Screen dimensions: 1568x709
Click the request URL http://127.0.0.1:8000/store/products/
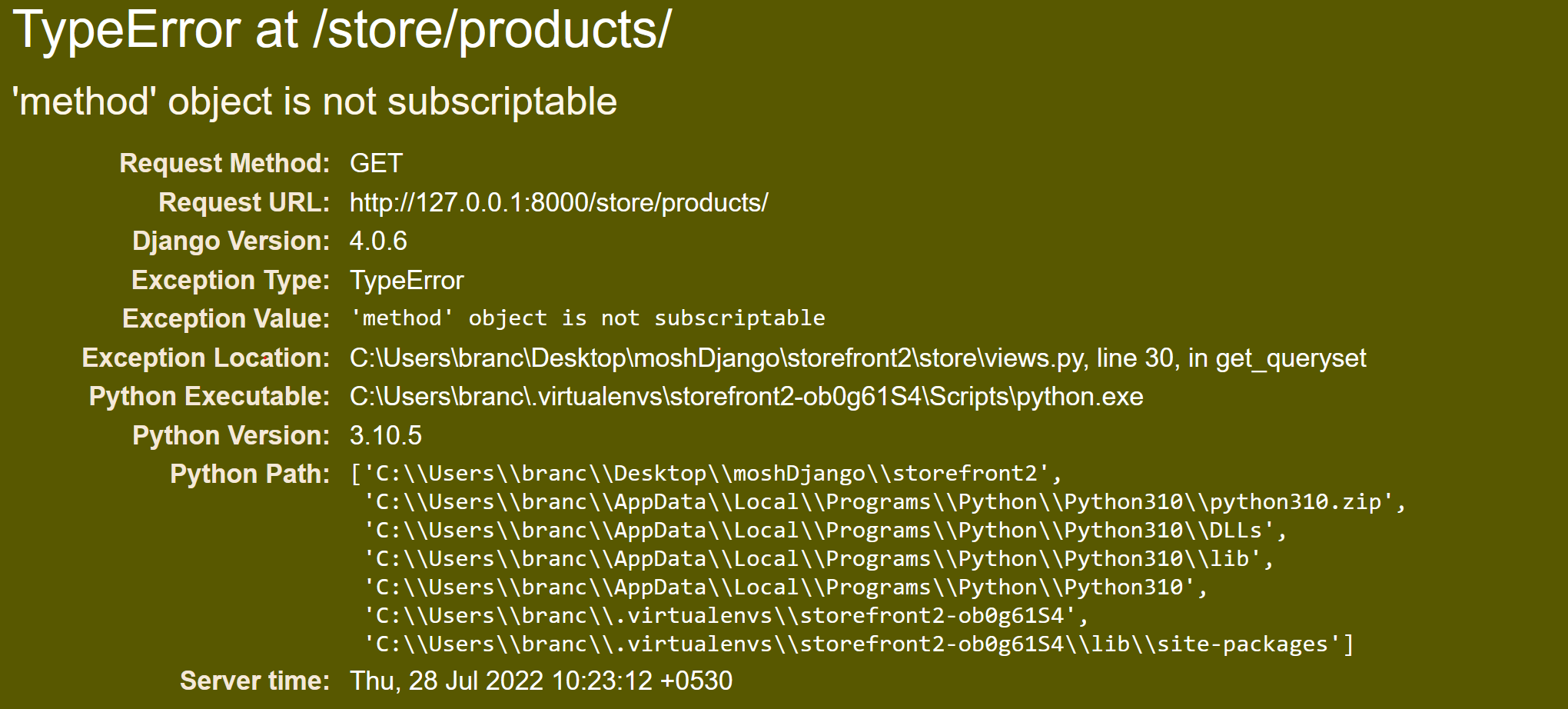point(559,202)
